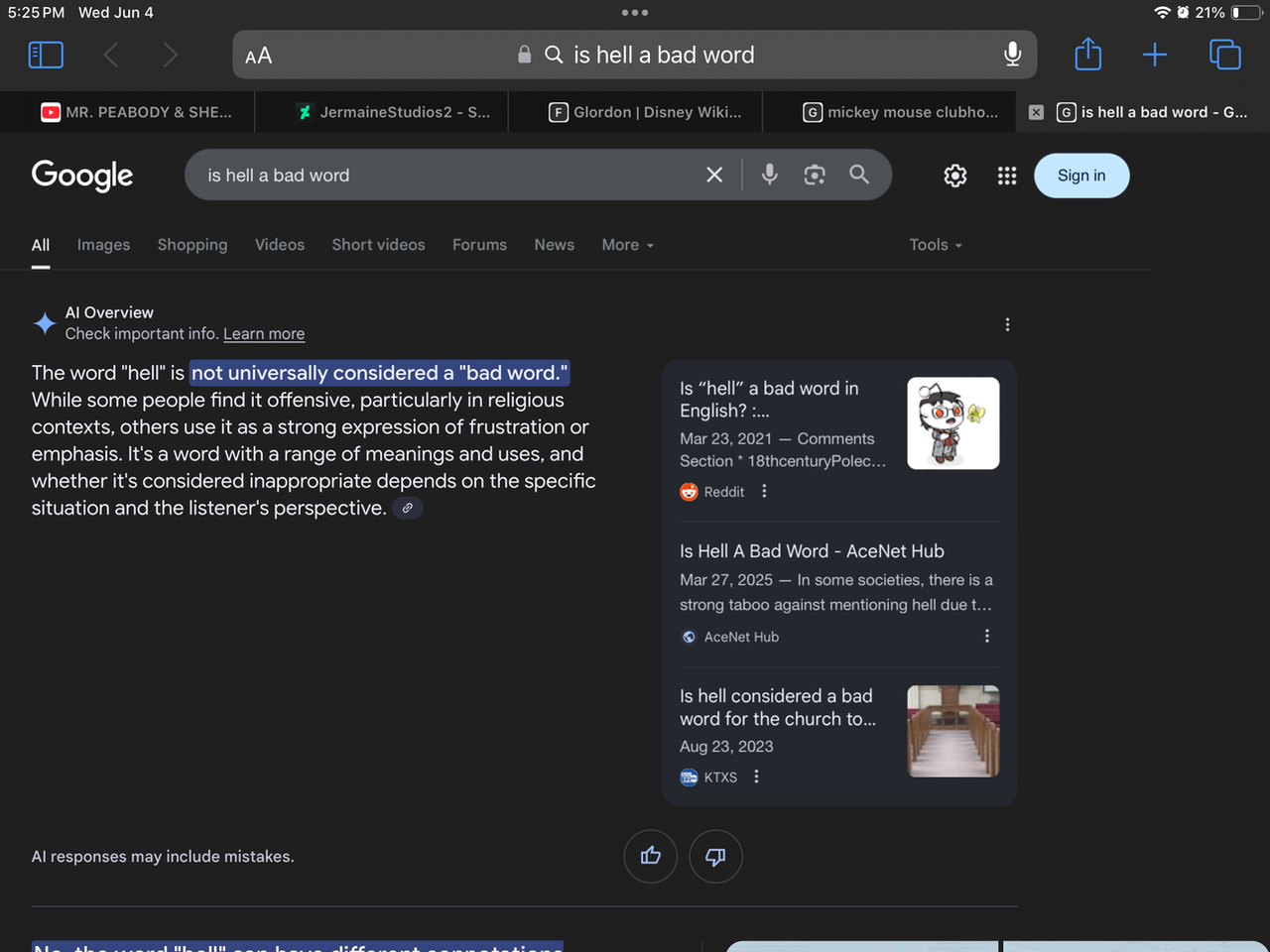Tap the 5:25 PM clock in status bar

point(37,13)
